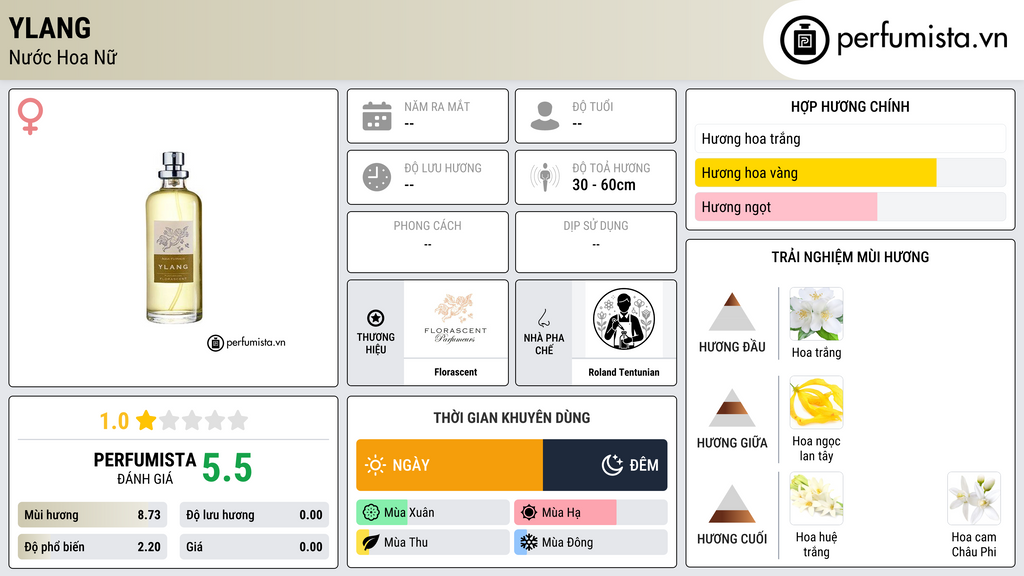This screenshot has height=576, width=1024.
Task: Click the YLANG title heading
Action: pyautogui.click(x=50, y=28)
